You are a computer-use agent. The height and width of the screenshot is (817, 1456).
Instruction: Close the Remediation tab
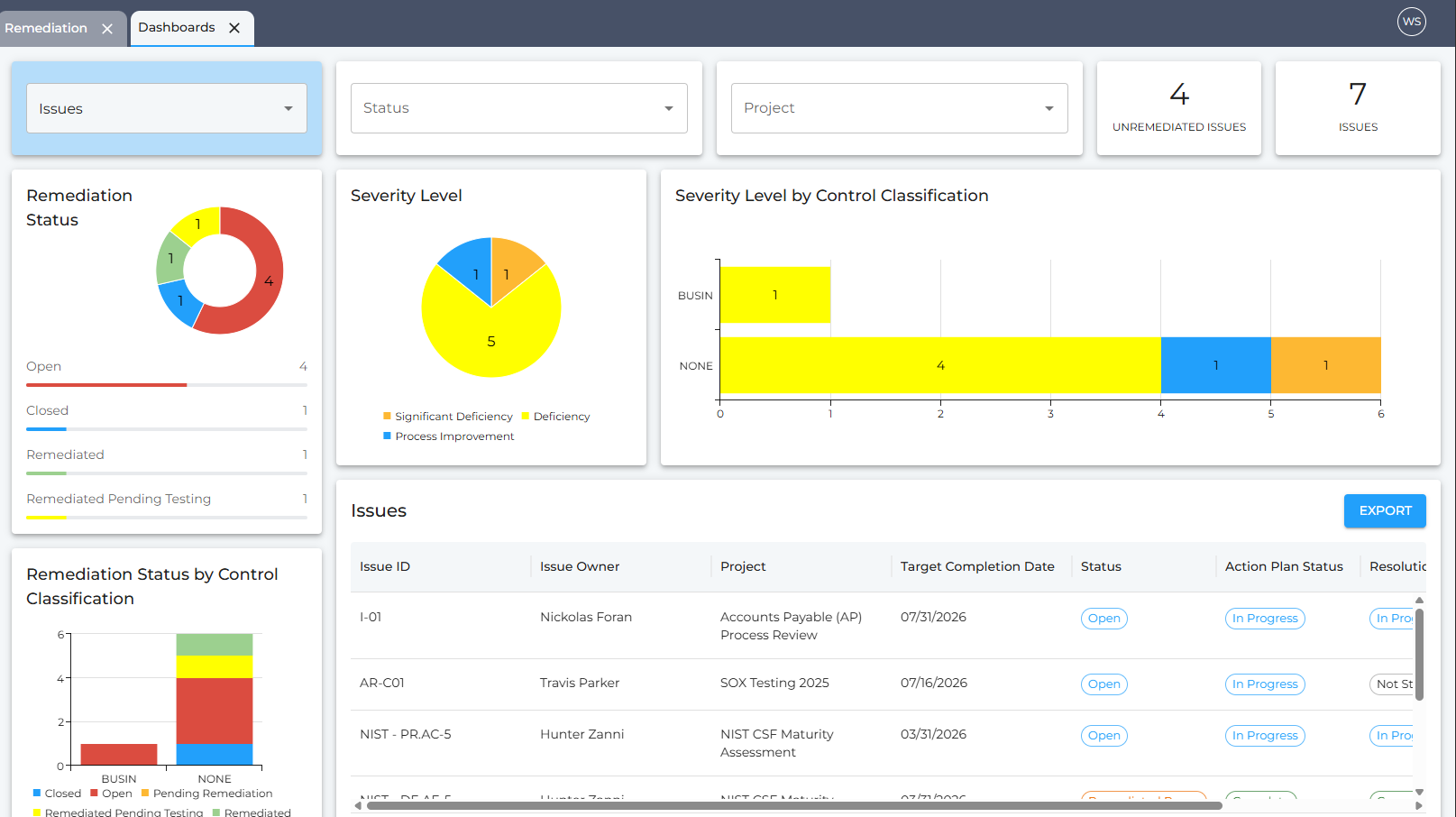point(107,29)
